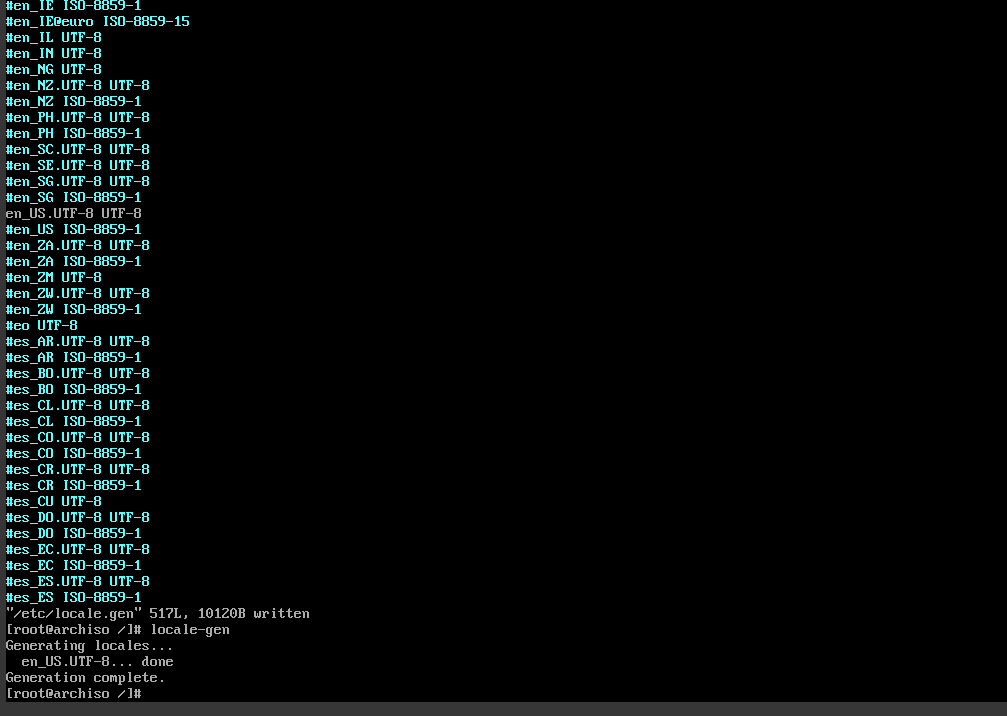Click the '"/etc/locale.gen" 517L, 10120B written' message
1007x716 pixels.
coord(157,614)
